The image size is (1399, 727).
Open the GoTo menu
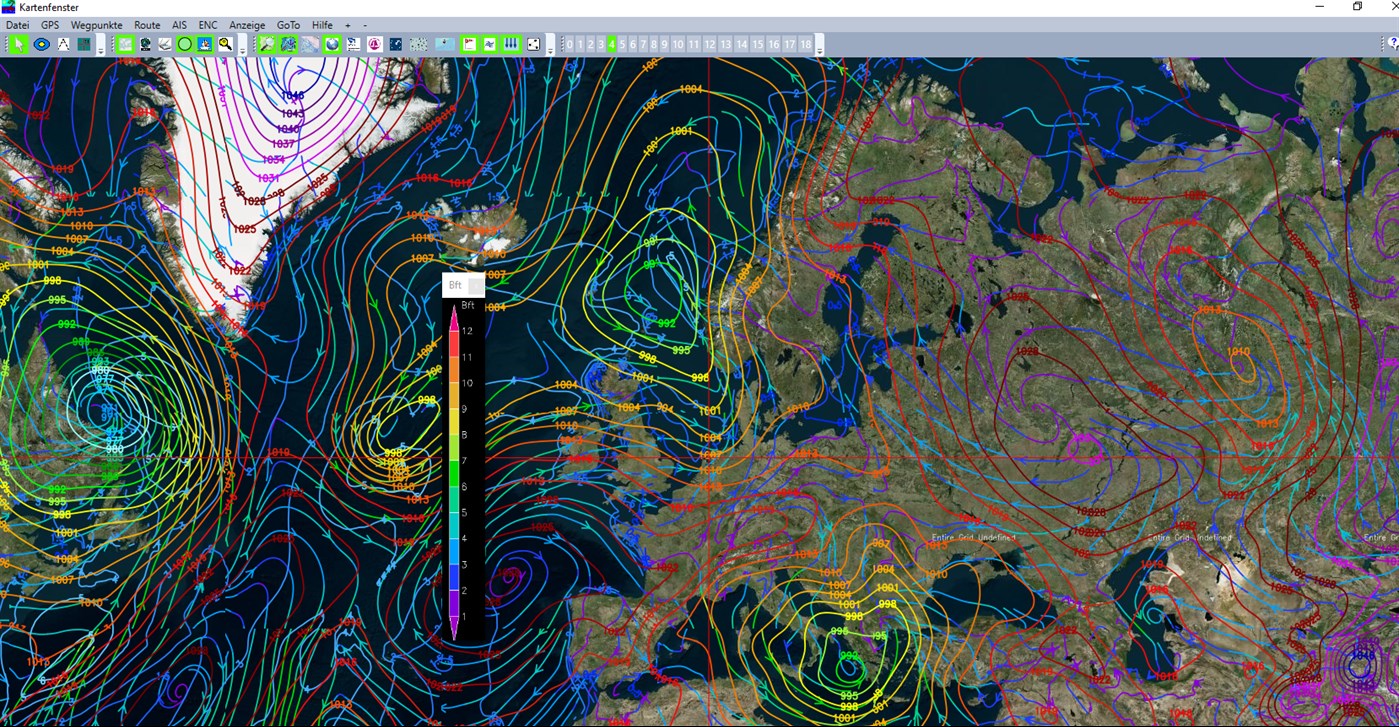288,24
